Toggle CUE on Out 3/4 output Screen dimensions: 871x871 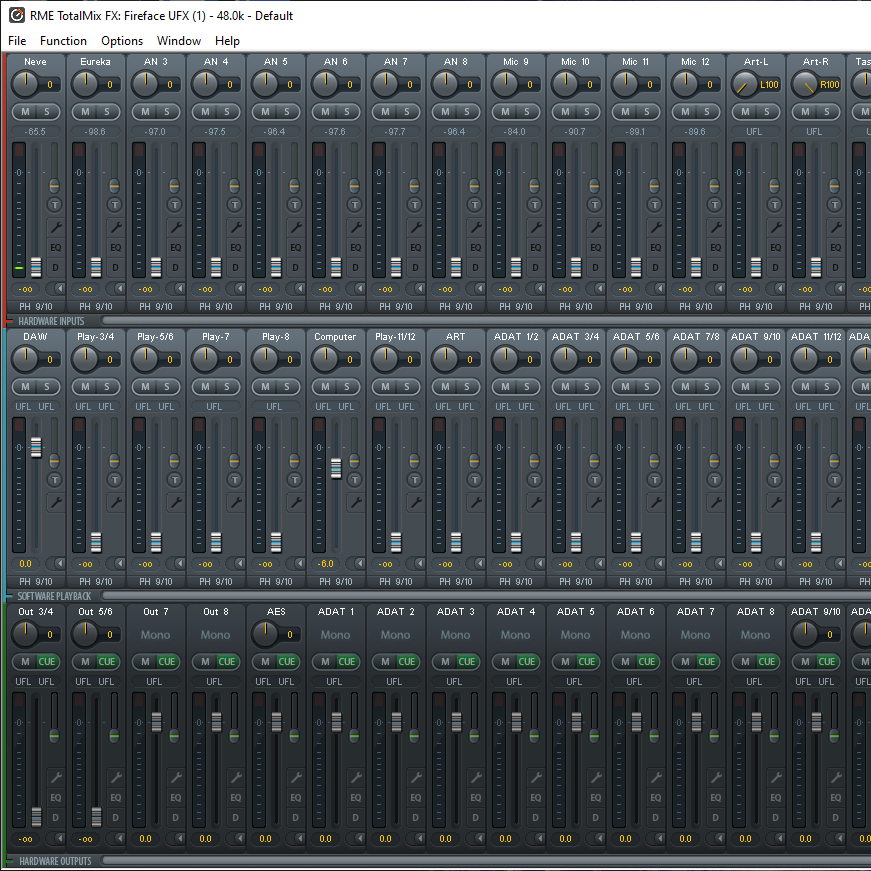[x=47, y=662]
